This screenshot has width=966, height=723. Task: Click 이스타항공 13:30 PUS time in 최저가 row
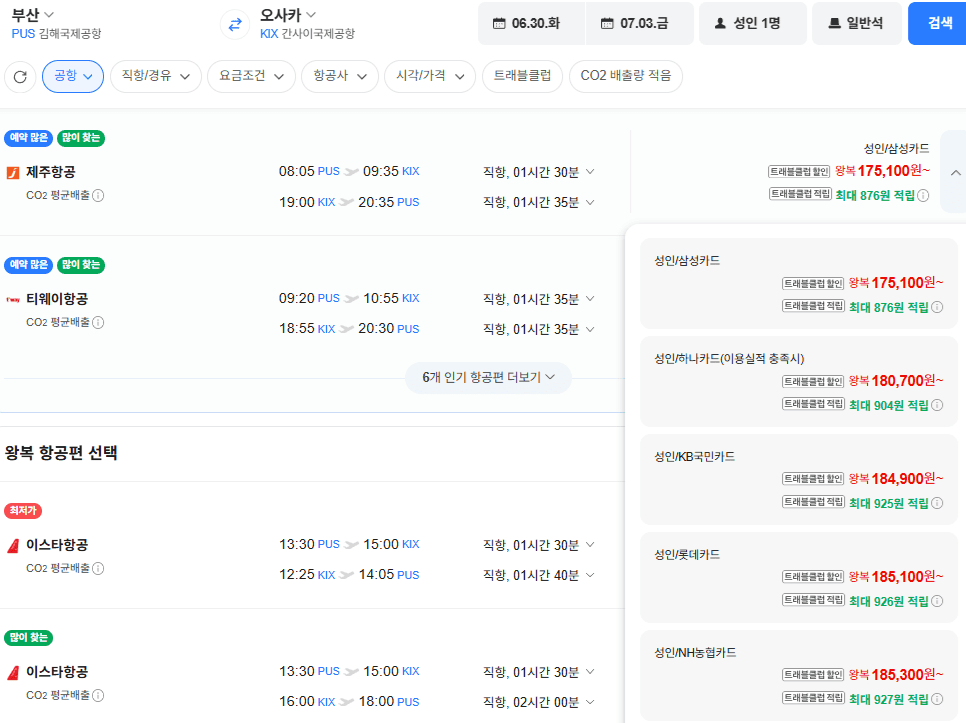(309, 544)
